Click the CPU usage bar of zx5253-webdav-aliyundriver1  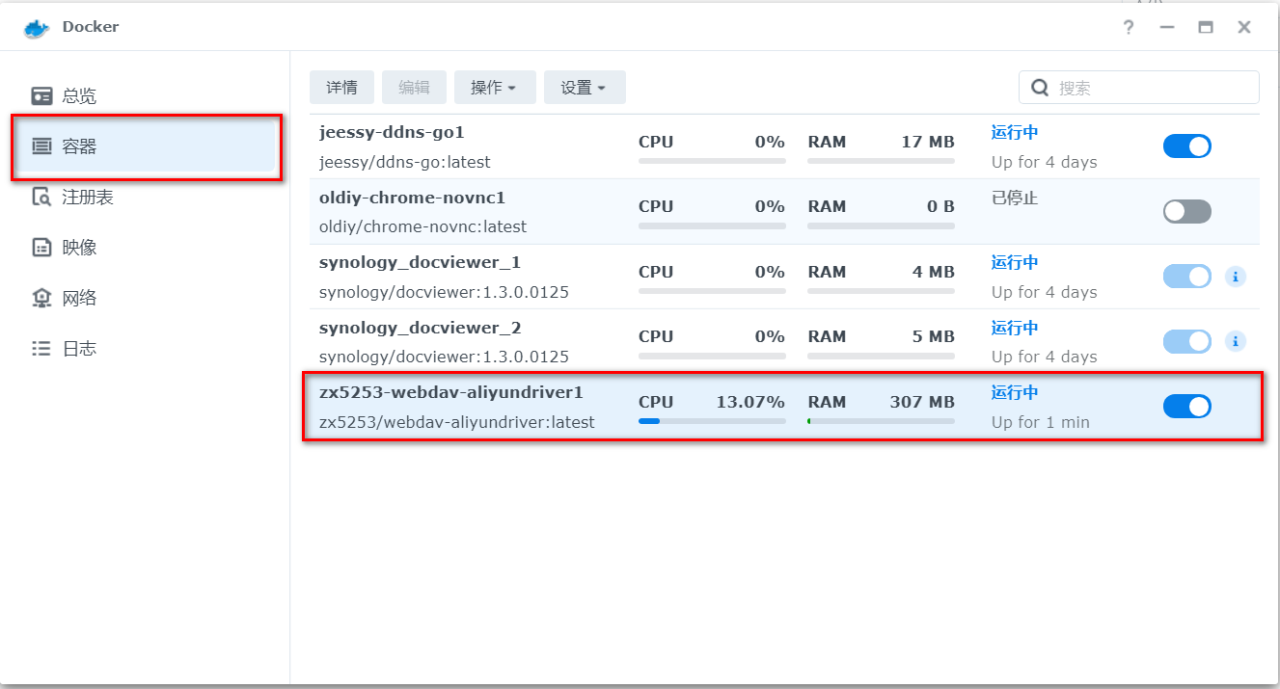pos(712,421)
